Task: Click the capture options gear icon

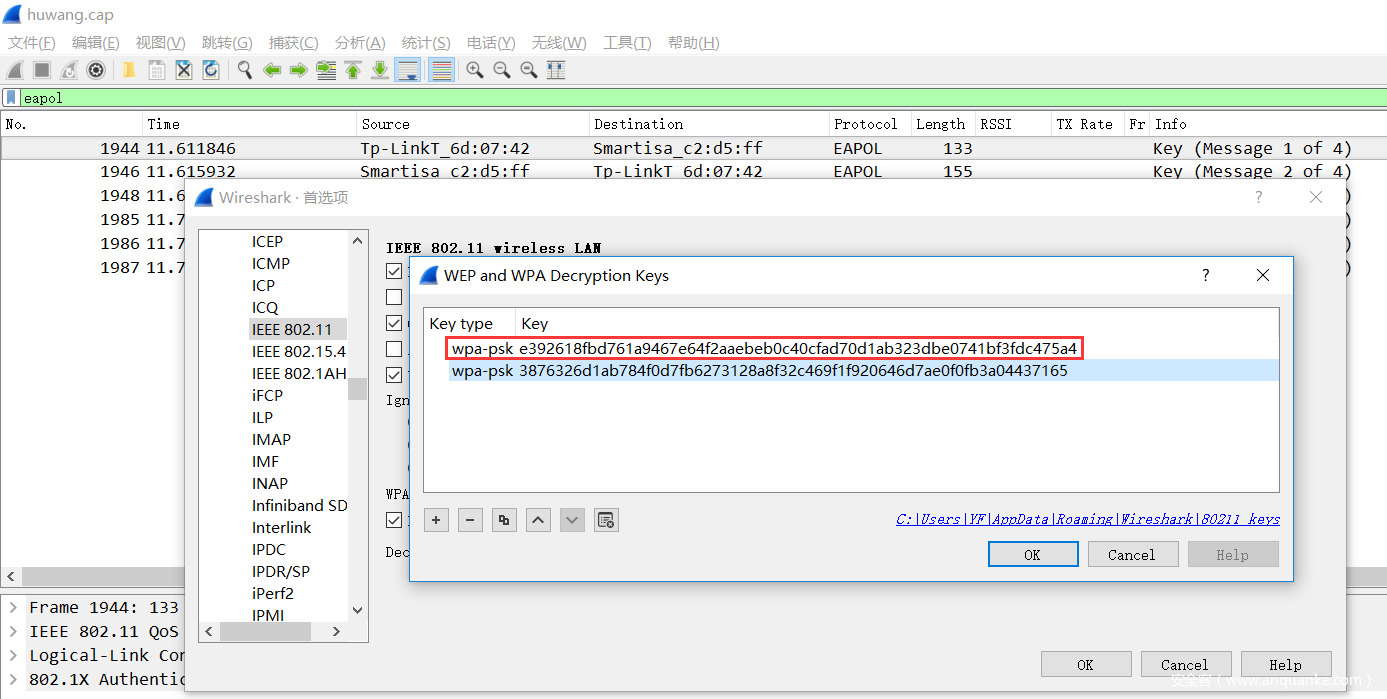Action: click(96, 70)
